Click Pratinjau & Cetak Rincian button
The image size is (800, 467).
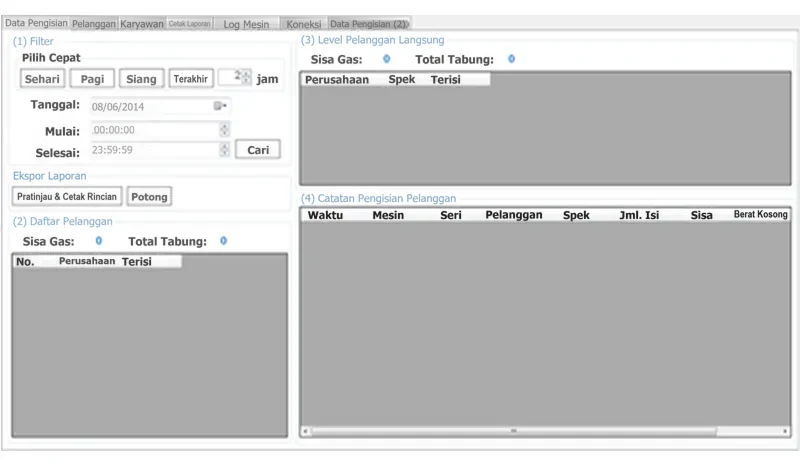(67, 196)
